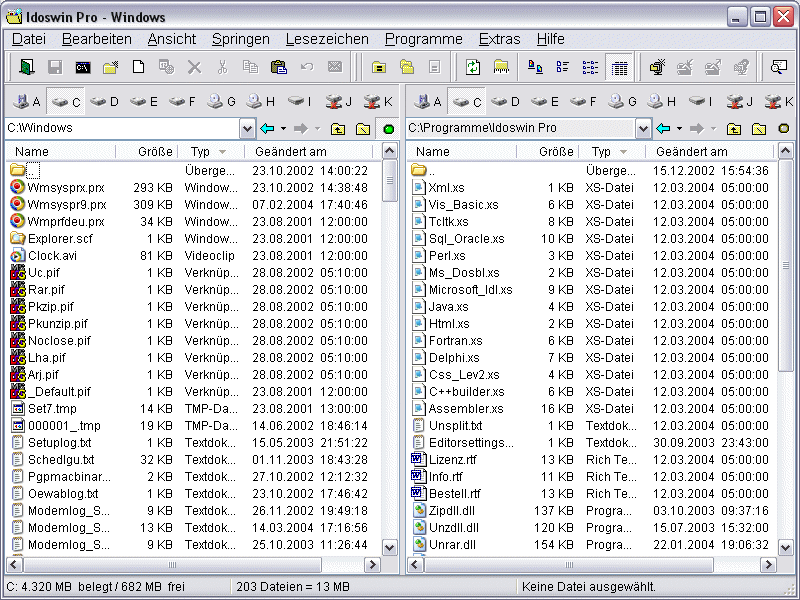
Task: Select drive E in right panel
Action: click(544, 102)
